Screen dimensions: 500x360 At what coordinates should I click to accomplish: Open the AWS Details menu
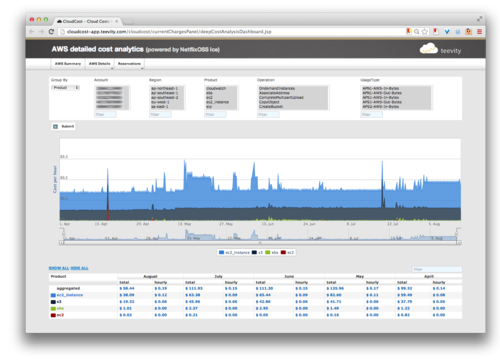(x=99, y=64)
